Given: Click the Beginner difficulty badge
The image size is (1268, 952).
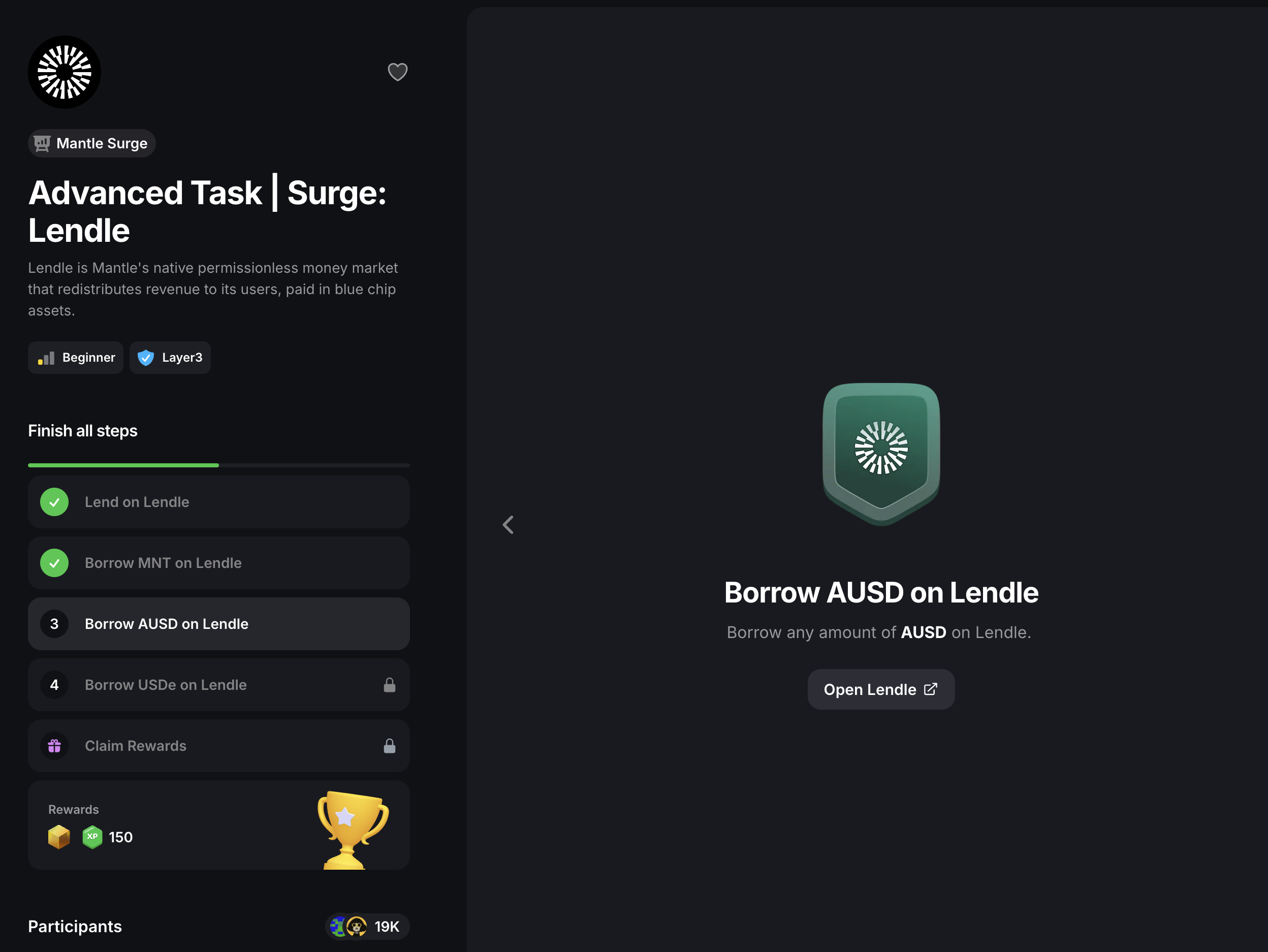Looking at the screenshot, I should coord(76,358).
